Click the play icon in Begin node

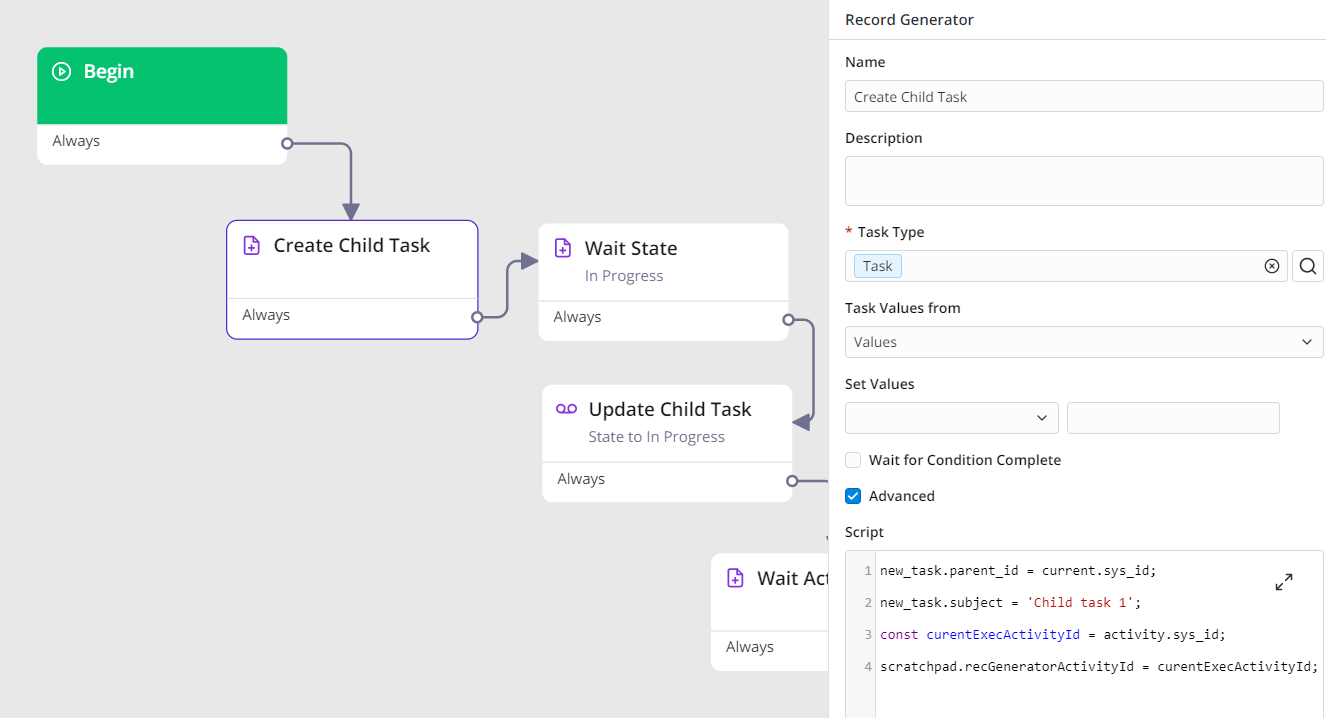pyautogui.click(x=62, y=72)
